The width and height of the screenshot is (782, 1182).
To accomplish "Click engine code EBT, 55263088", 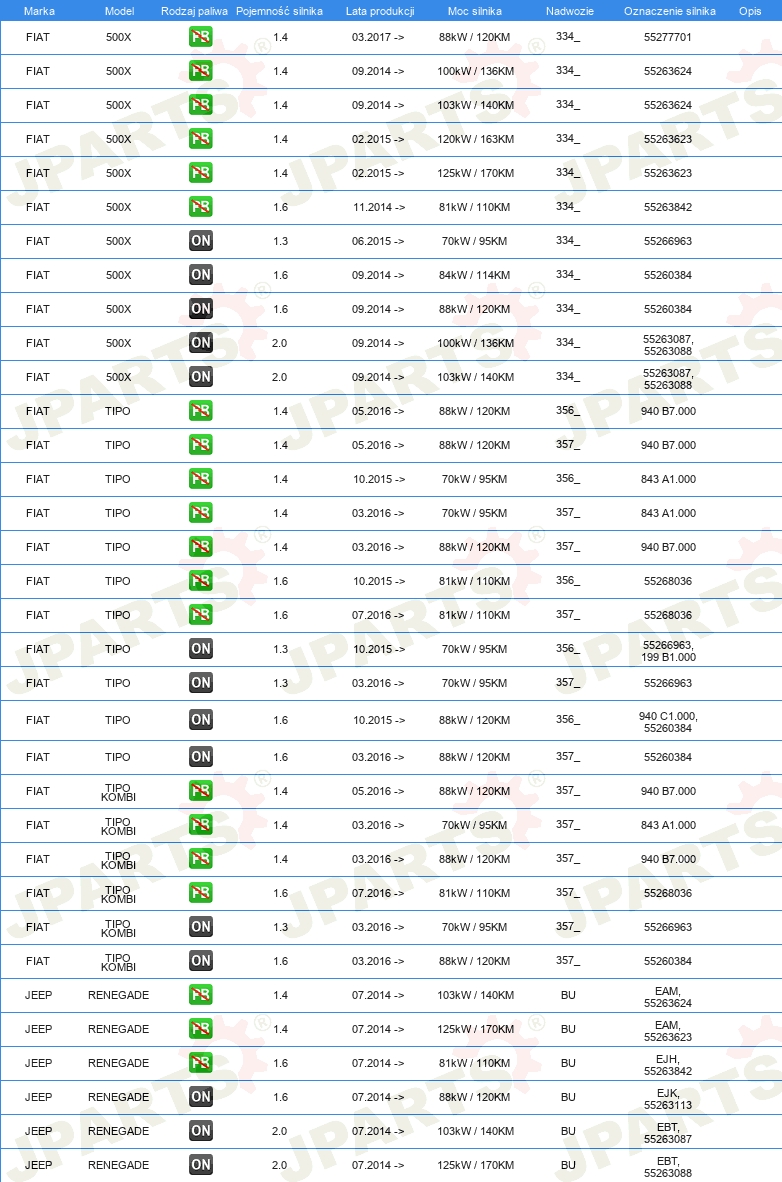I will [667, 1166].
